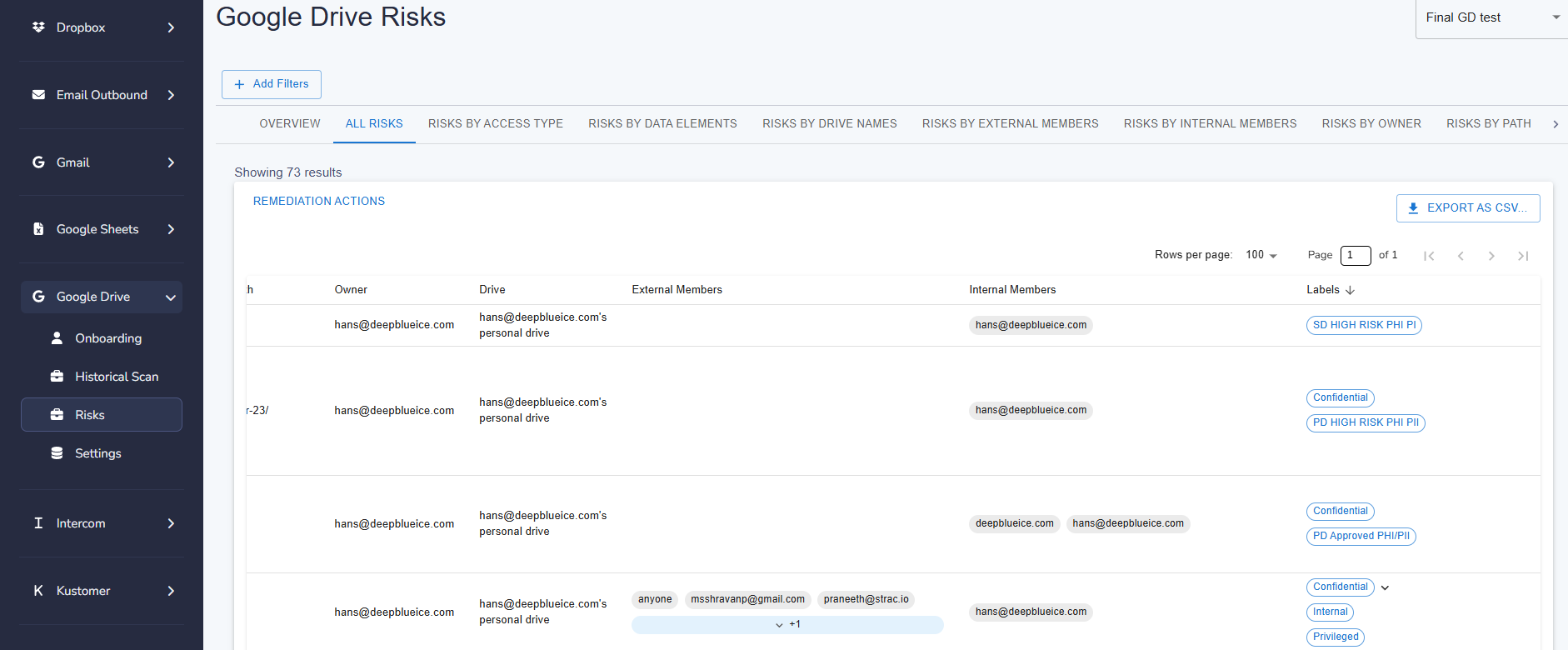This screenshot has height=650, width=1568.
Task: Switch to the Overview tab
Action: (x=290, y=123)
